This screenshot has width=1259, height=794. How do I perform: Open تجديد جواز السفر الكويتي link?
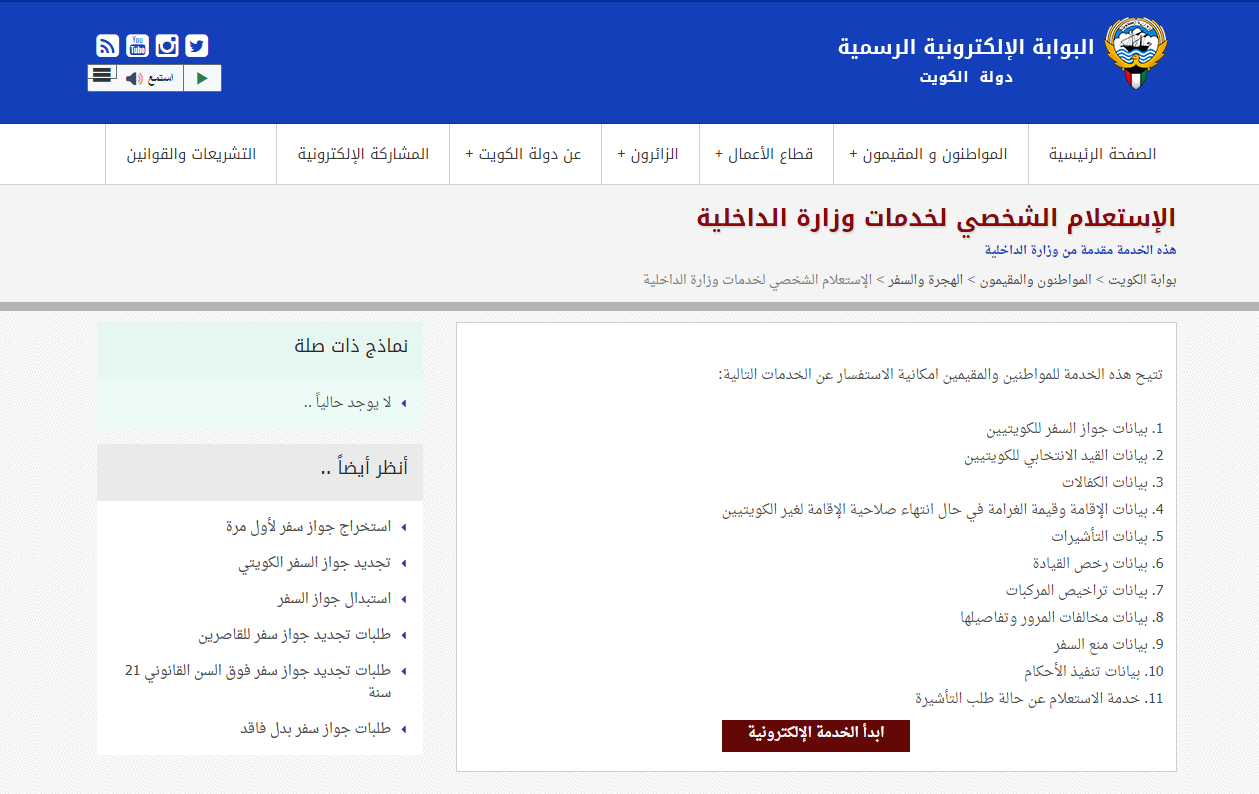pos(314,563)
